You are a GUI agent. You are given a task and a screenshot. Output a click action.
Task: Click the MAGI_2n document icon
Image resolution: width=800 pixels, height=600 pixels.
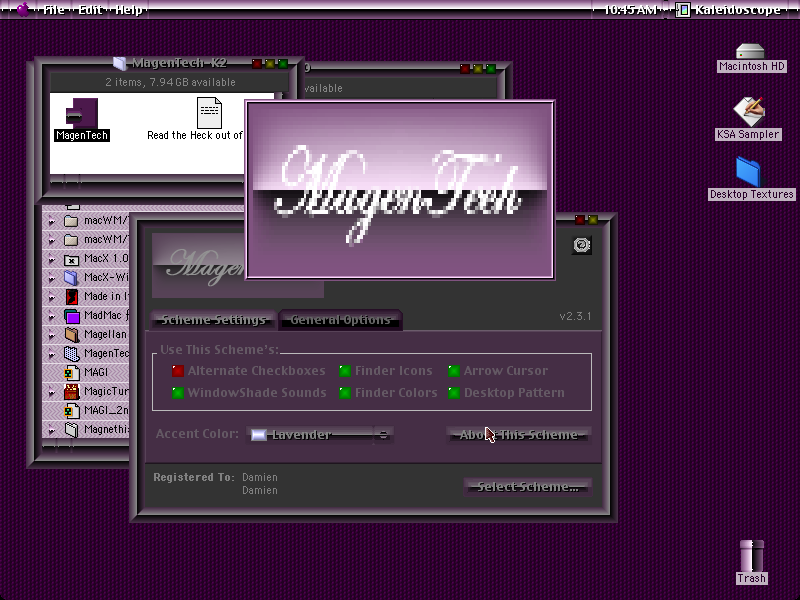point(71,411)
